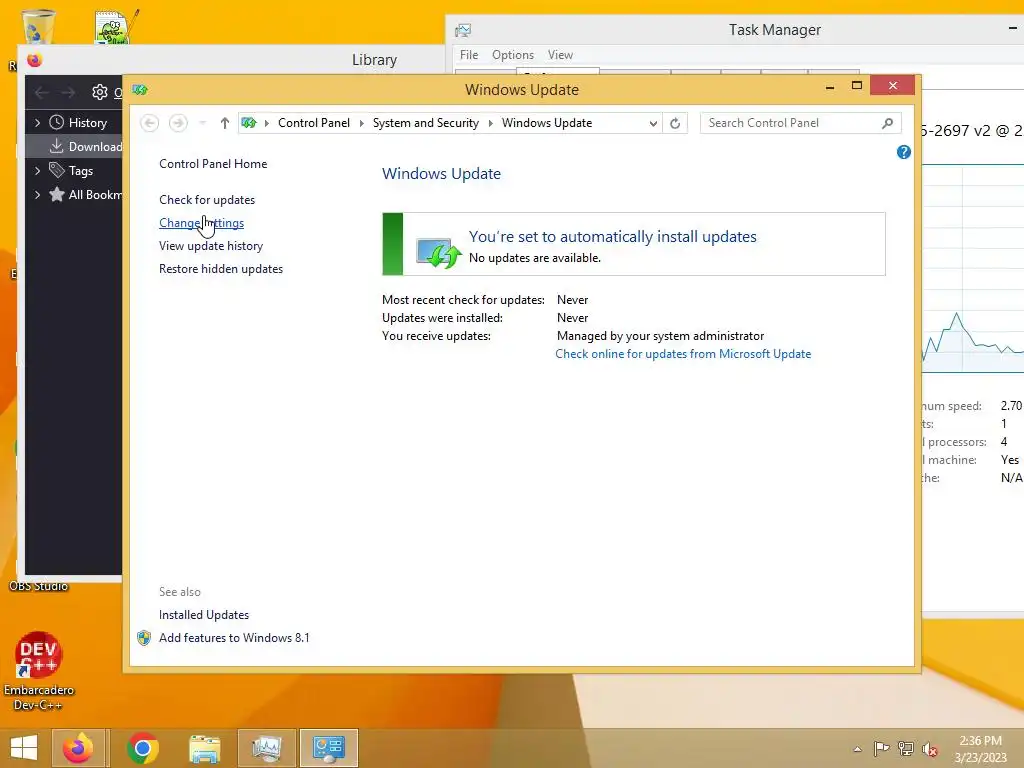Click the gear Organize icon in Library
The height and width of the screenshot is (768, 1024).
tap(100, 92)
